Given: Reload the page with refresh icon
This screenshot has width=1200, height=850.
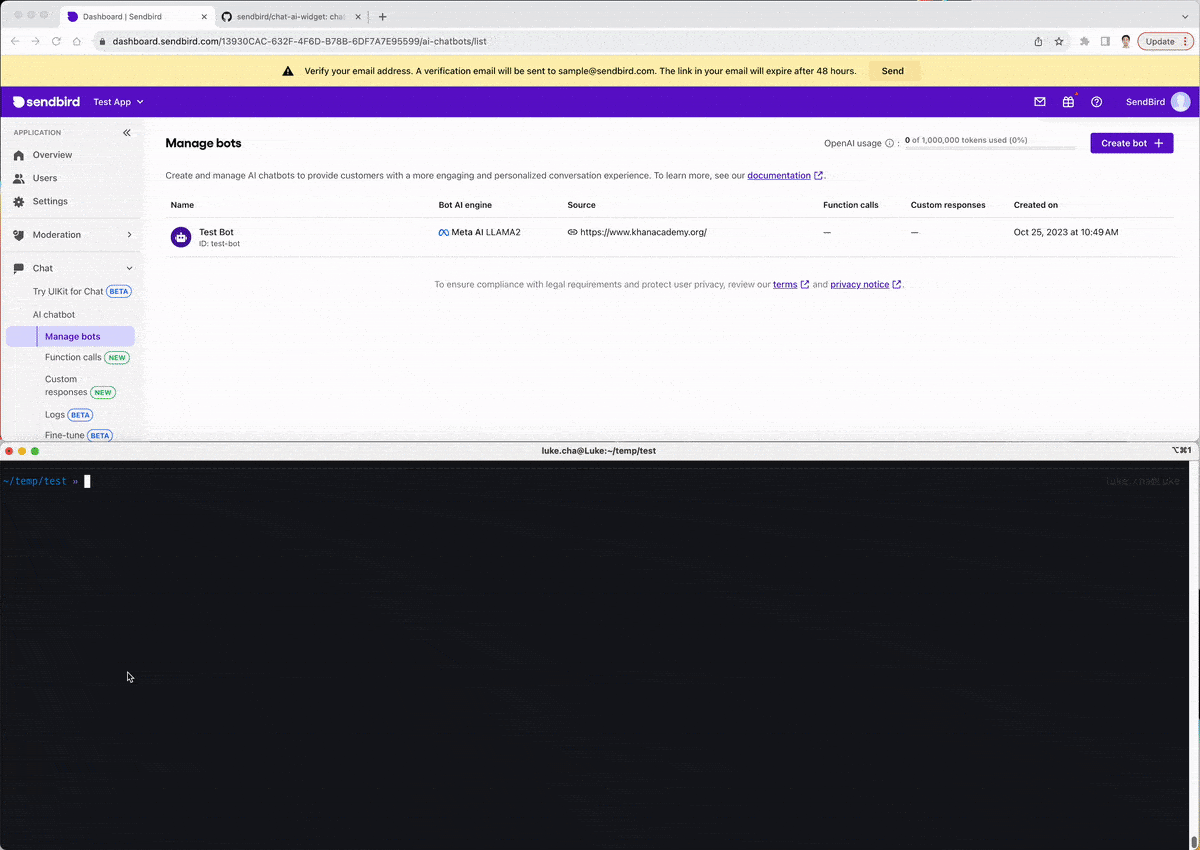Looking at the screenshot, I should pyautogui.click(x=57, y=41).
